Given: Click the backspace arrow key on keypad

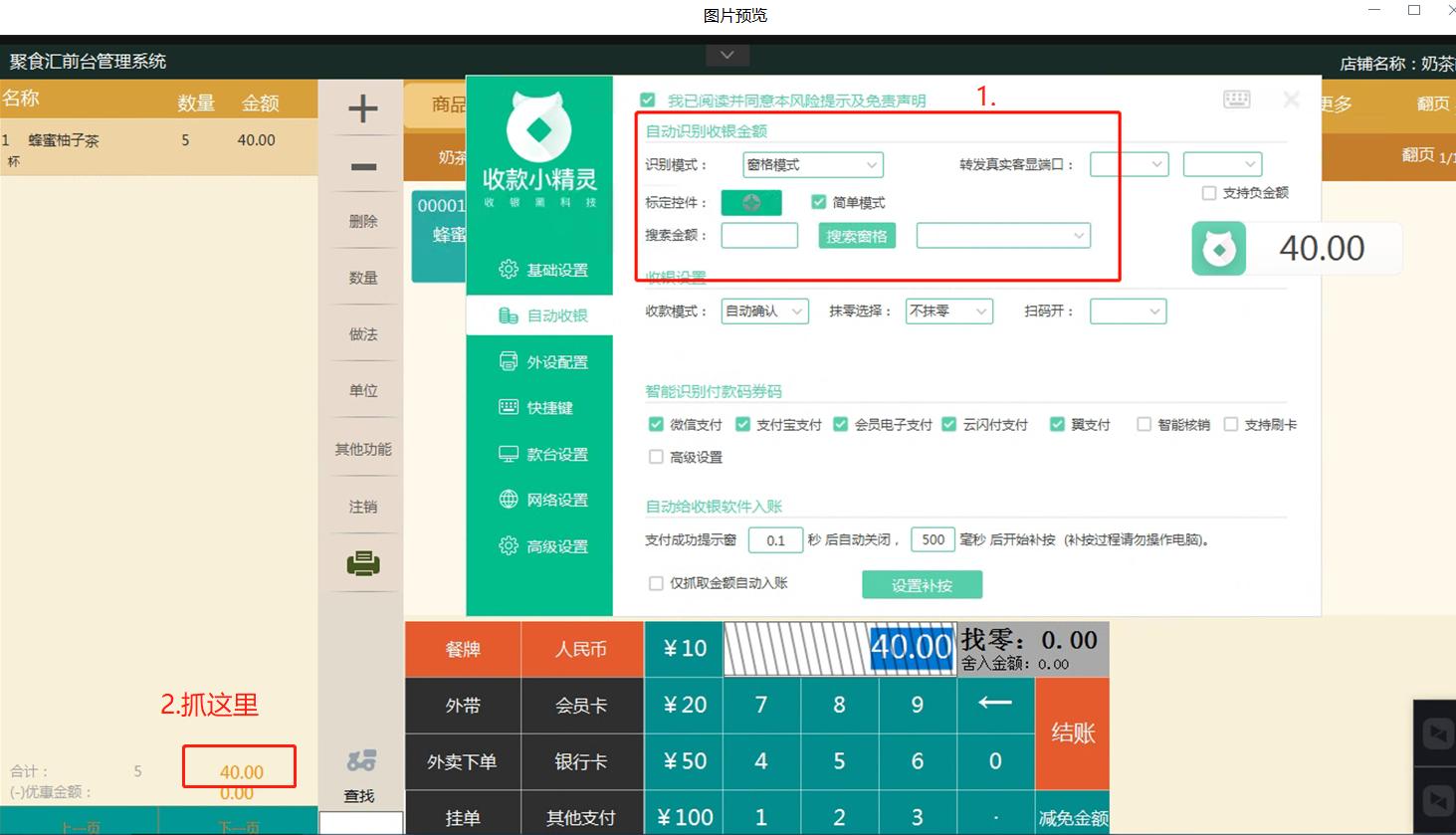Looking at the screenshot, I should 995,704.
